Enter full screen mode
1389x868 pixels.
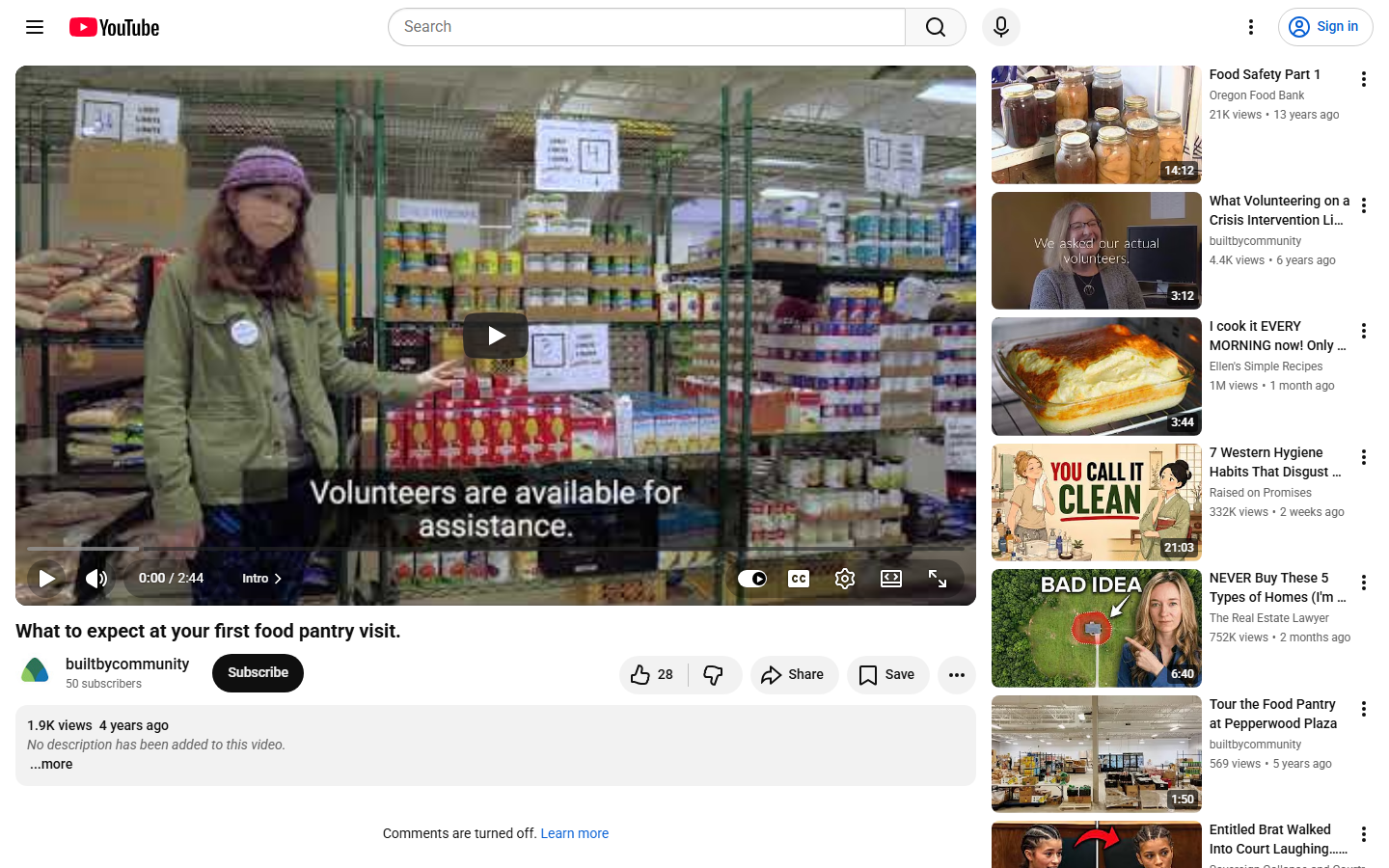coord(938,579)
